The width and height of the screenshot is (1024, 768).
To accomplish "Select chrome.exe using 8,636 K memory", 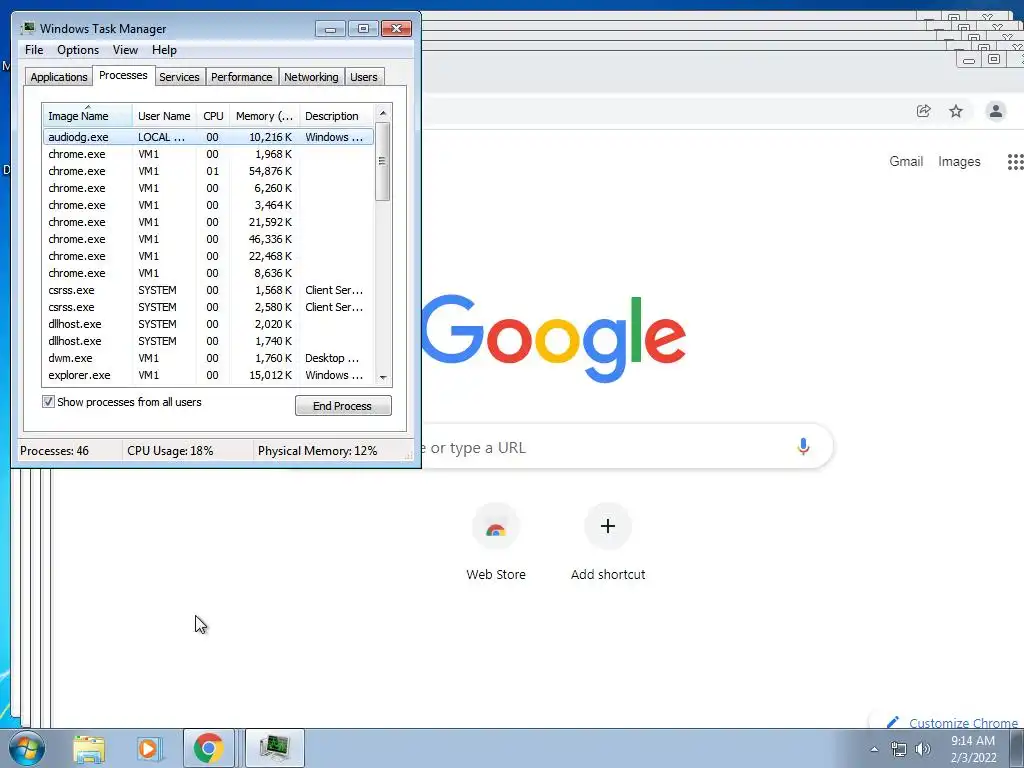I will (208, 273).
